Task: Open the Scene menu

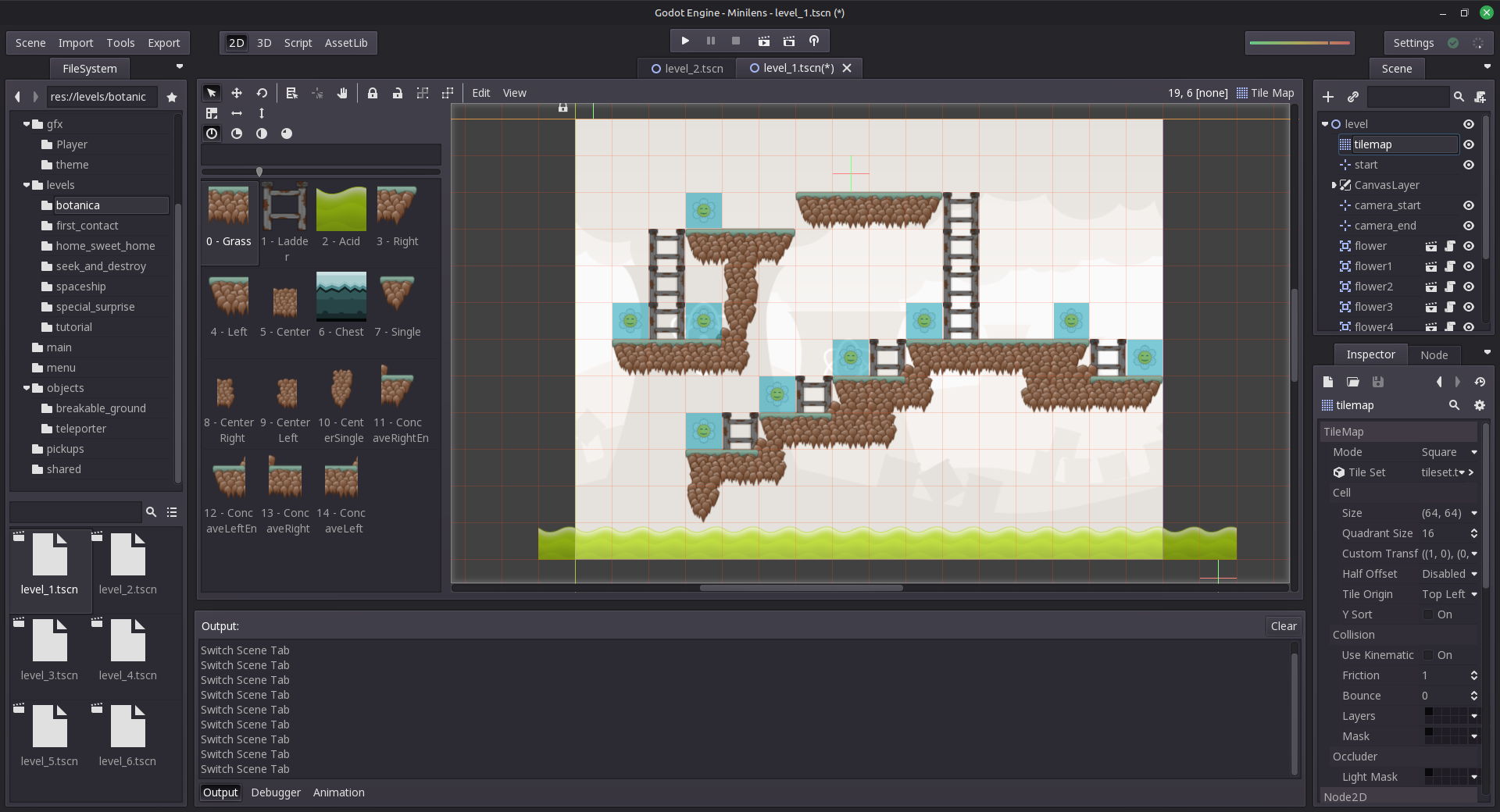Action: click(x=30, y=43)
